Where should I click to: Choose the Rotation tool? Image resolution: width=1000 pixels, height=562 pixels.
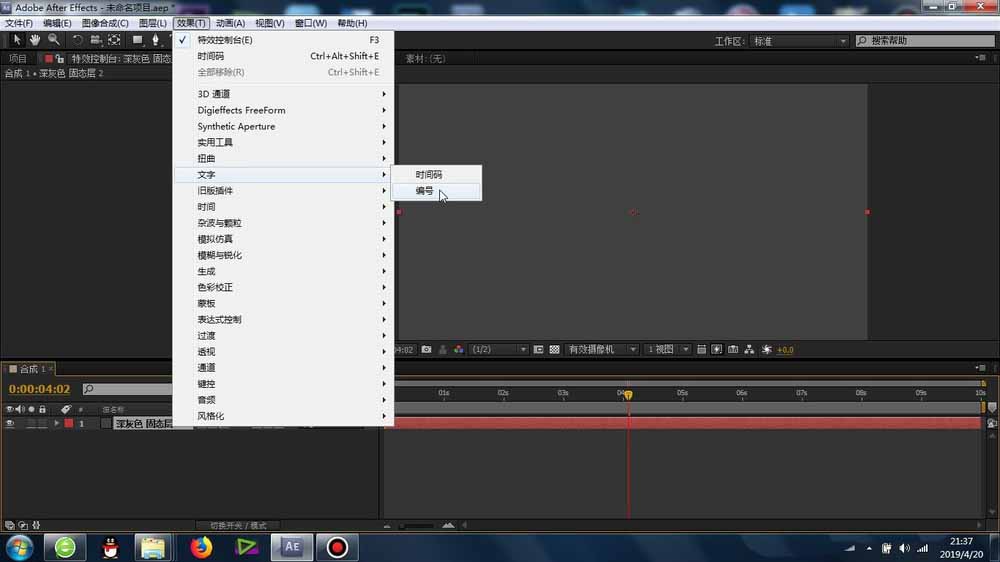(x=77, y=40)
